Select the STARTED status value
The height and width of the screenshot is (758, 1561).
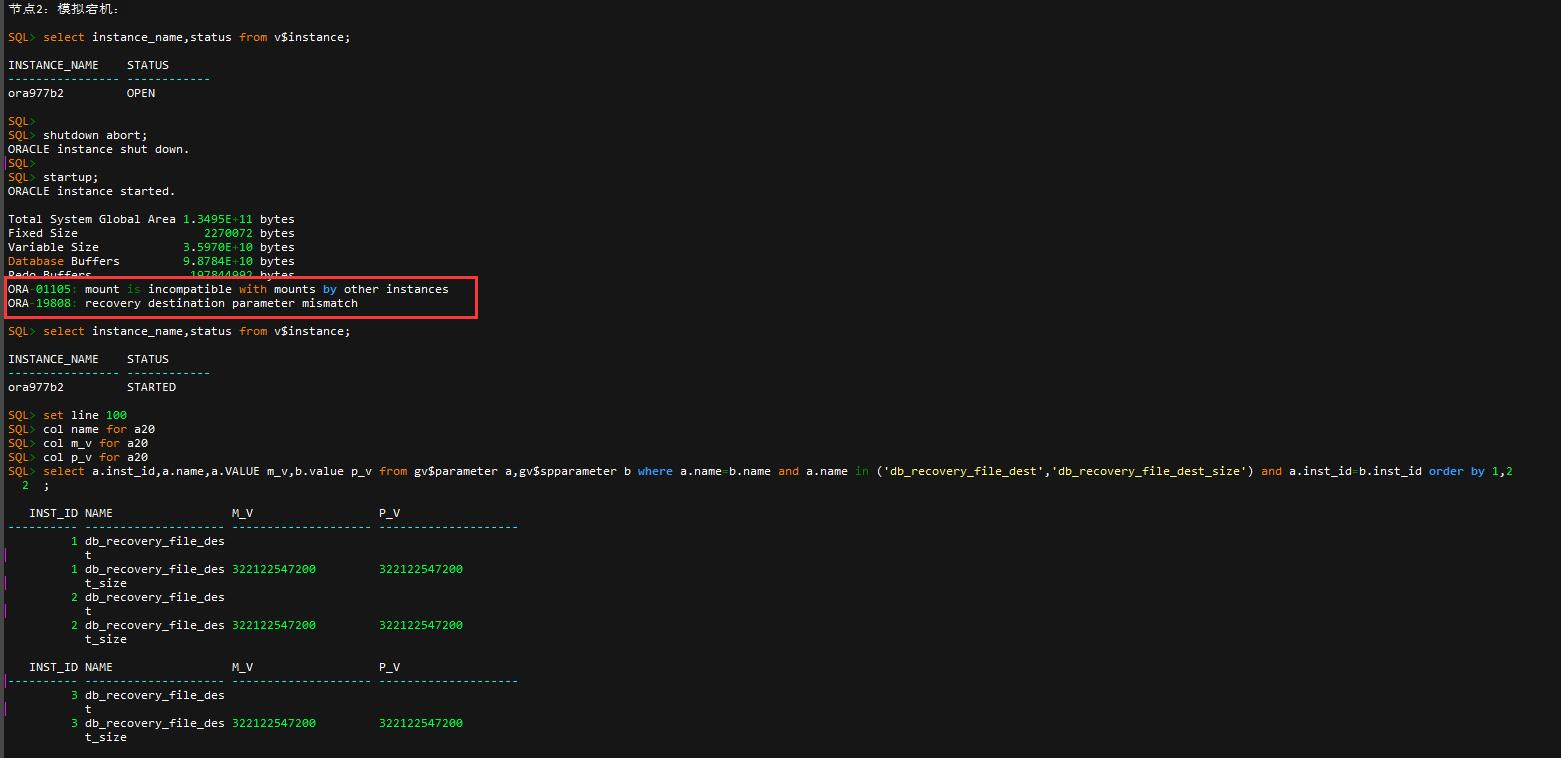(x=151, y=387)
